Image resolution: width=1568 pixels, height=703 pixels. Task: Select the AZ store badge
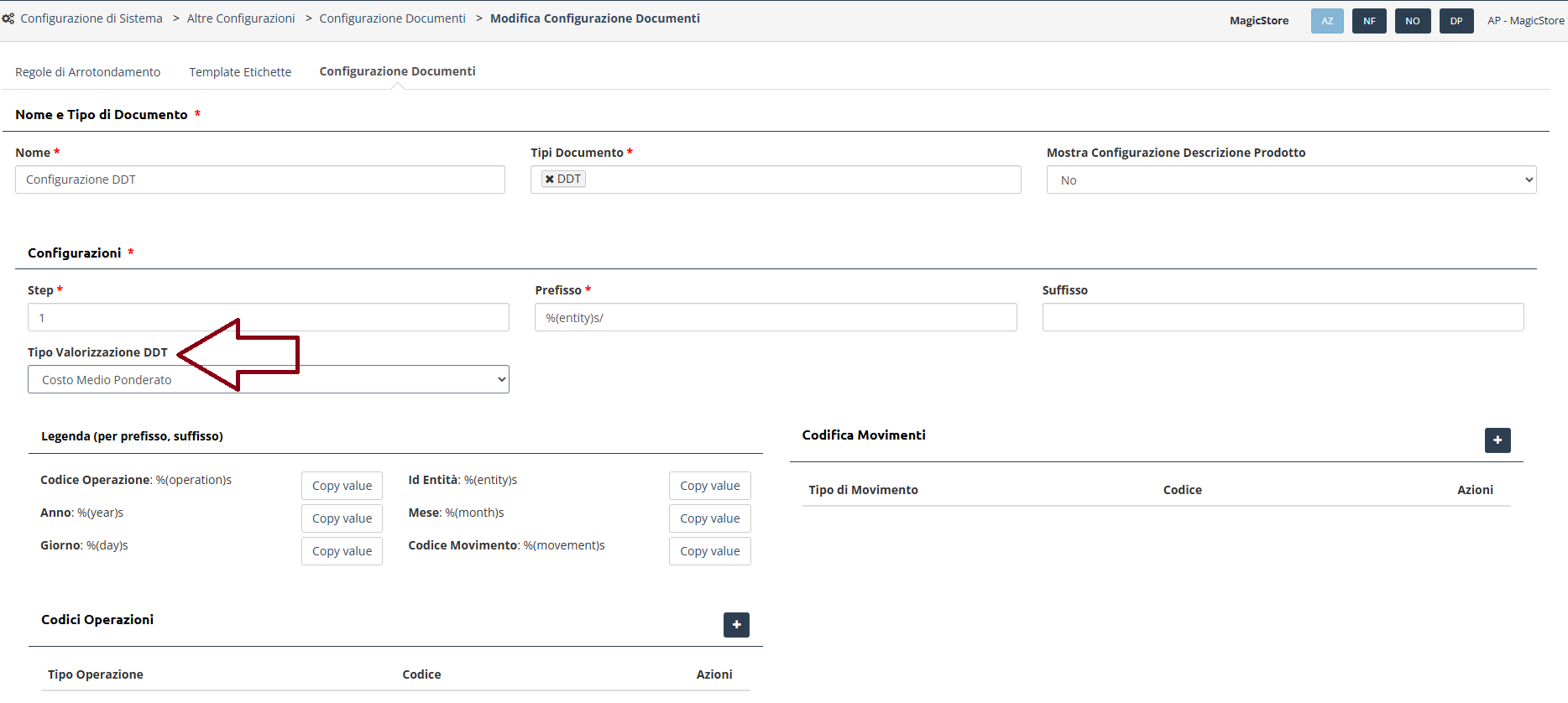[x=1327, y=21]
